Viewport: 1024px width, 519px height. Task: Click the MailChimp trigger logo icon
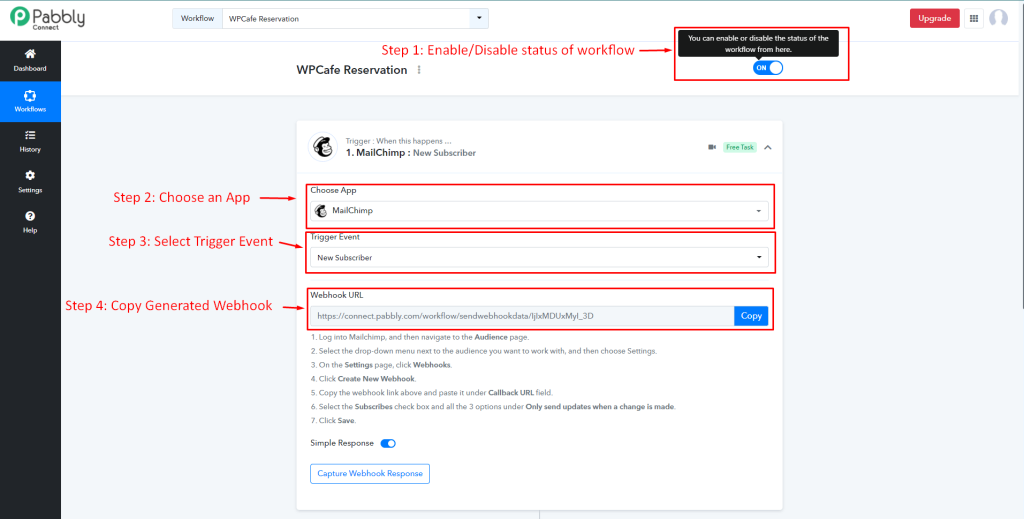(323, 147)
